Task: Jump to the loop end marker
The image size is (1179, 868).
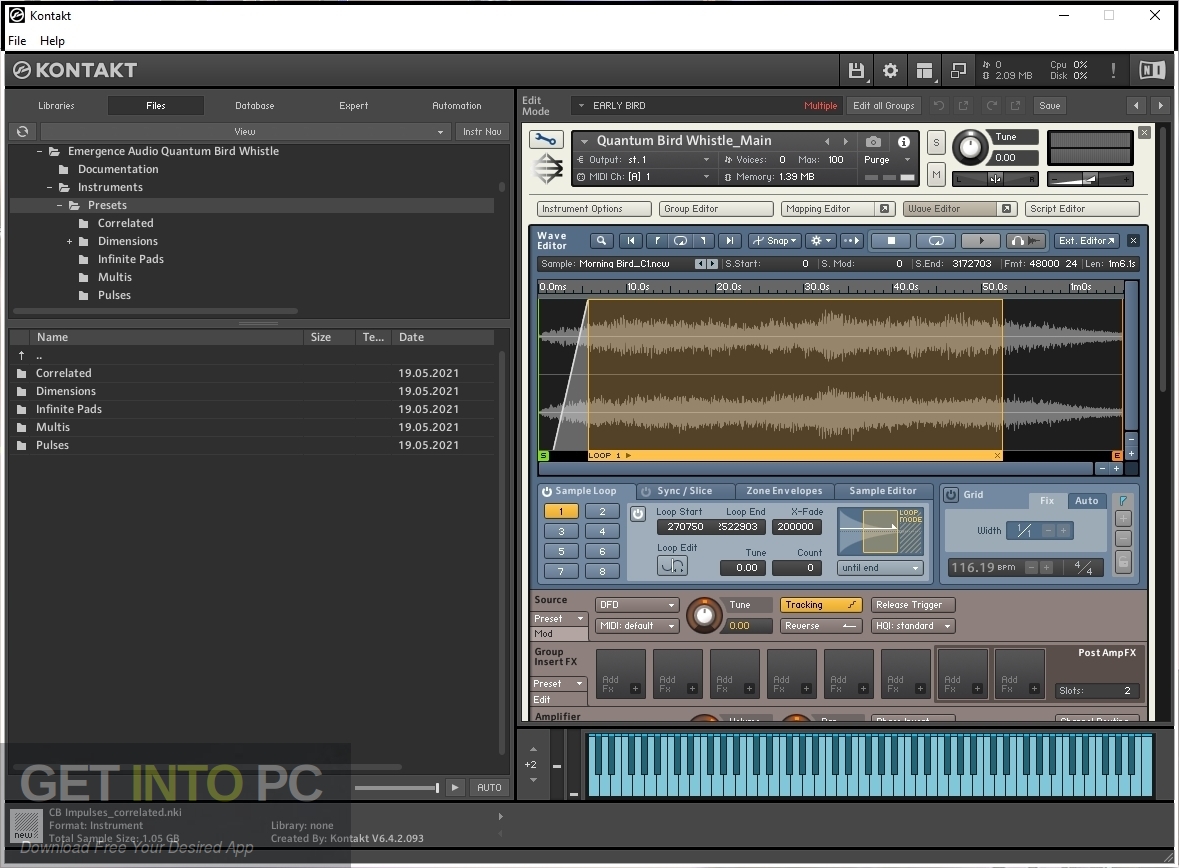Action: [x=704, y=241]
